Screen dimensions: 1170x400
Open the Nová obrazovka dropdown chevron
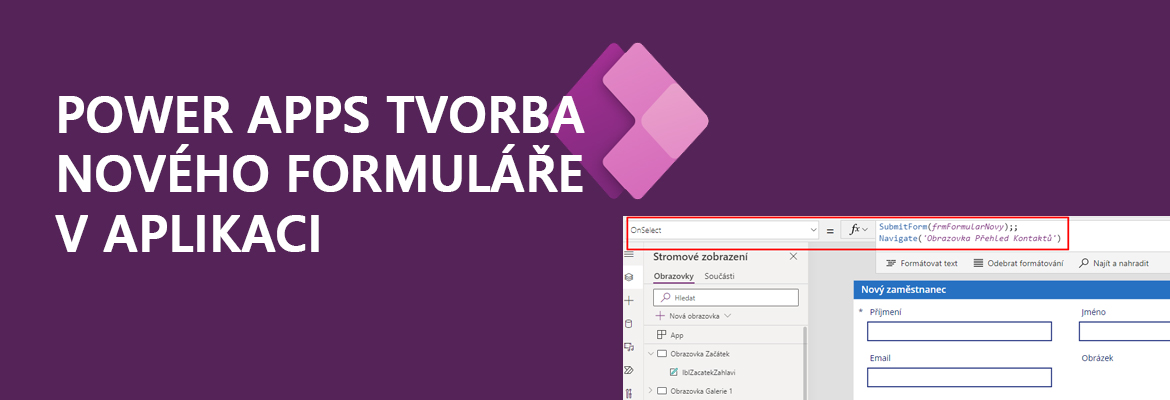(728, 316)
